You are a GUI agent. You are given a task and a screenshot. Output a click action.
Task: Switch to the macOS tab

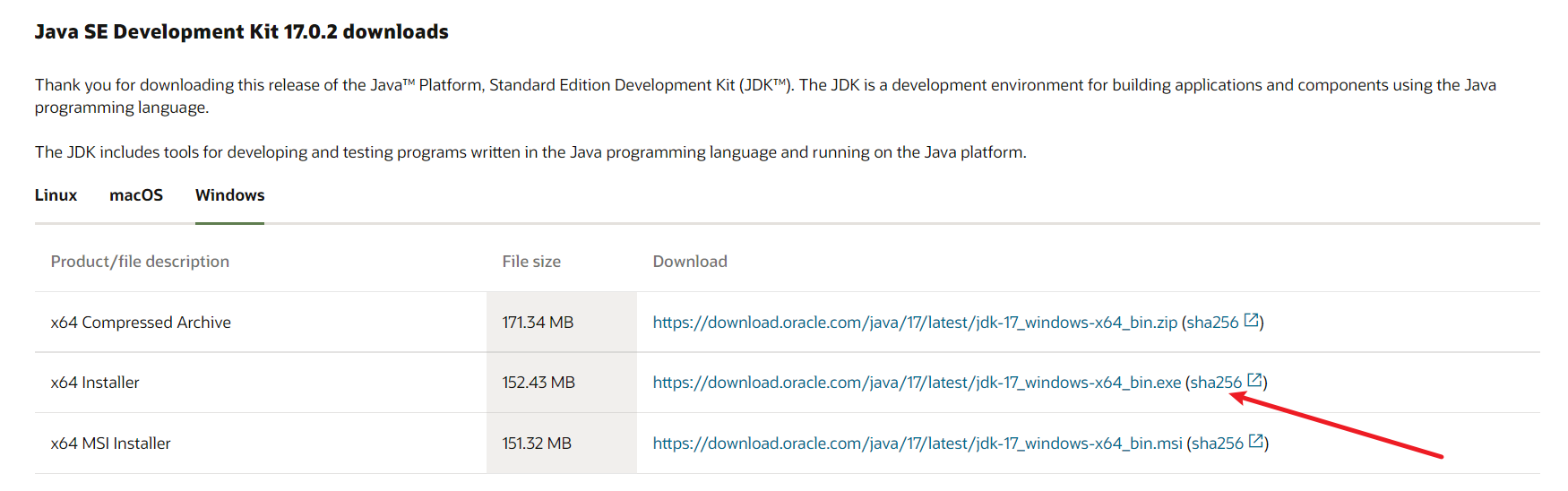(136, 195)
